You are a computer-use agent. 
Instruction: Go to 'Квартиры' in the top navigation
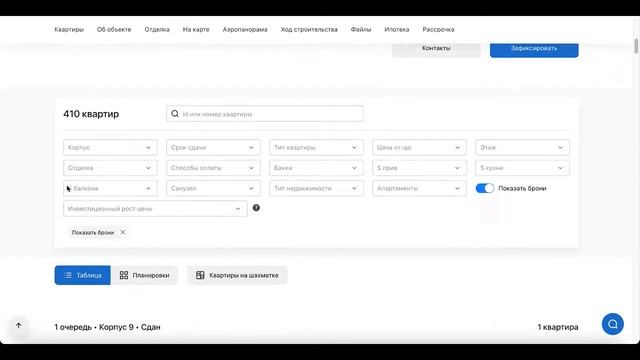tap(69, 29)
